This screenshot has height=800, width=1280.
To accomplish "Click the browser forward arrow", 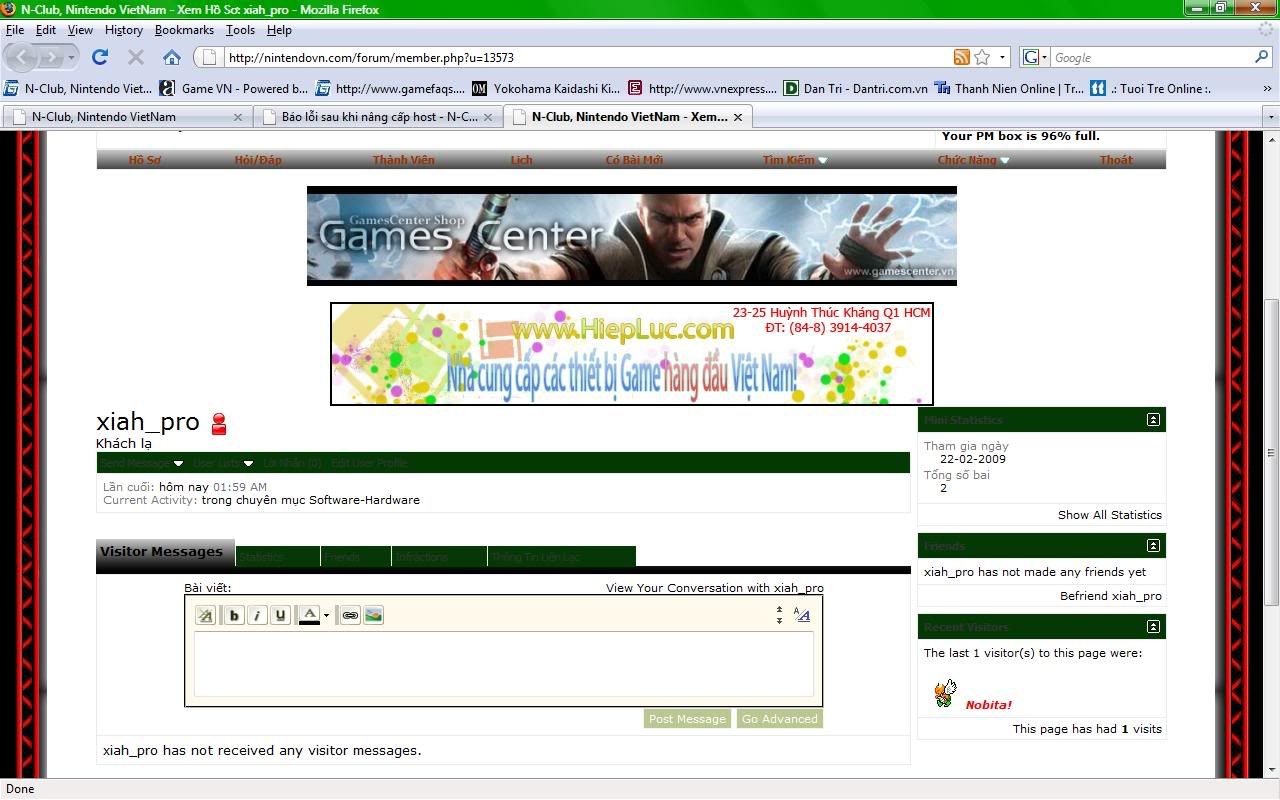I will [55, 57].
